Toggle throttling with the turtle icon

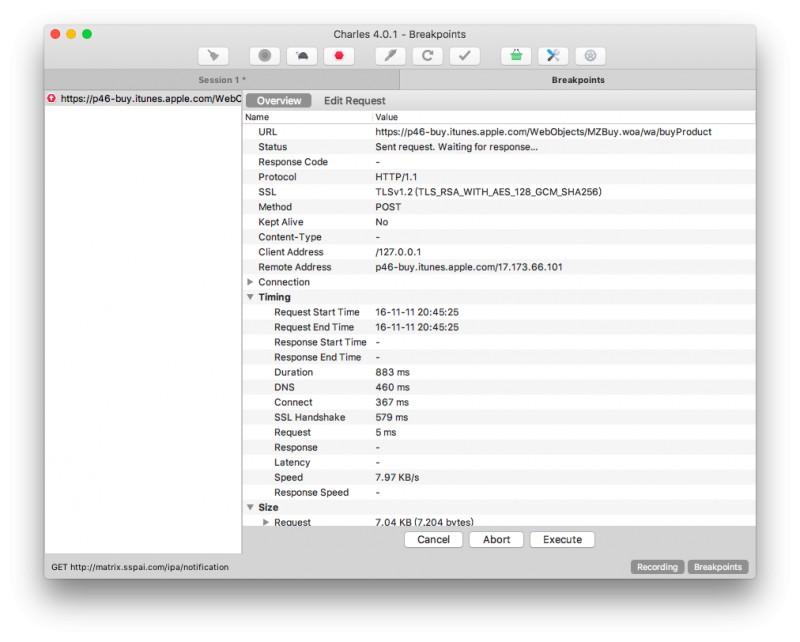(x=303, y=56)
